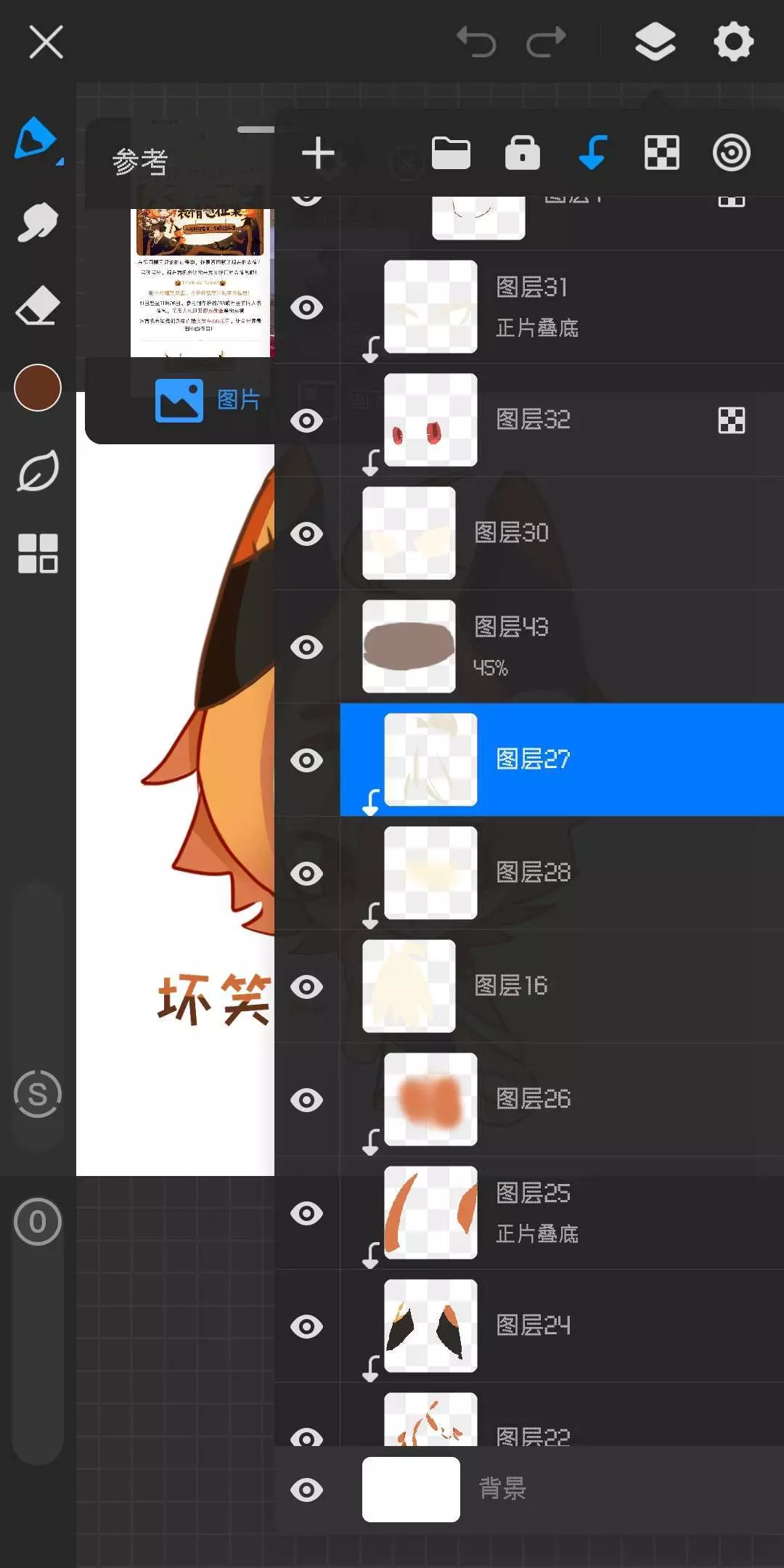Open the layers panel icon
Image resolution: width=784 pixels, height=1568 pixels.
(x=655, y=41)
